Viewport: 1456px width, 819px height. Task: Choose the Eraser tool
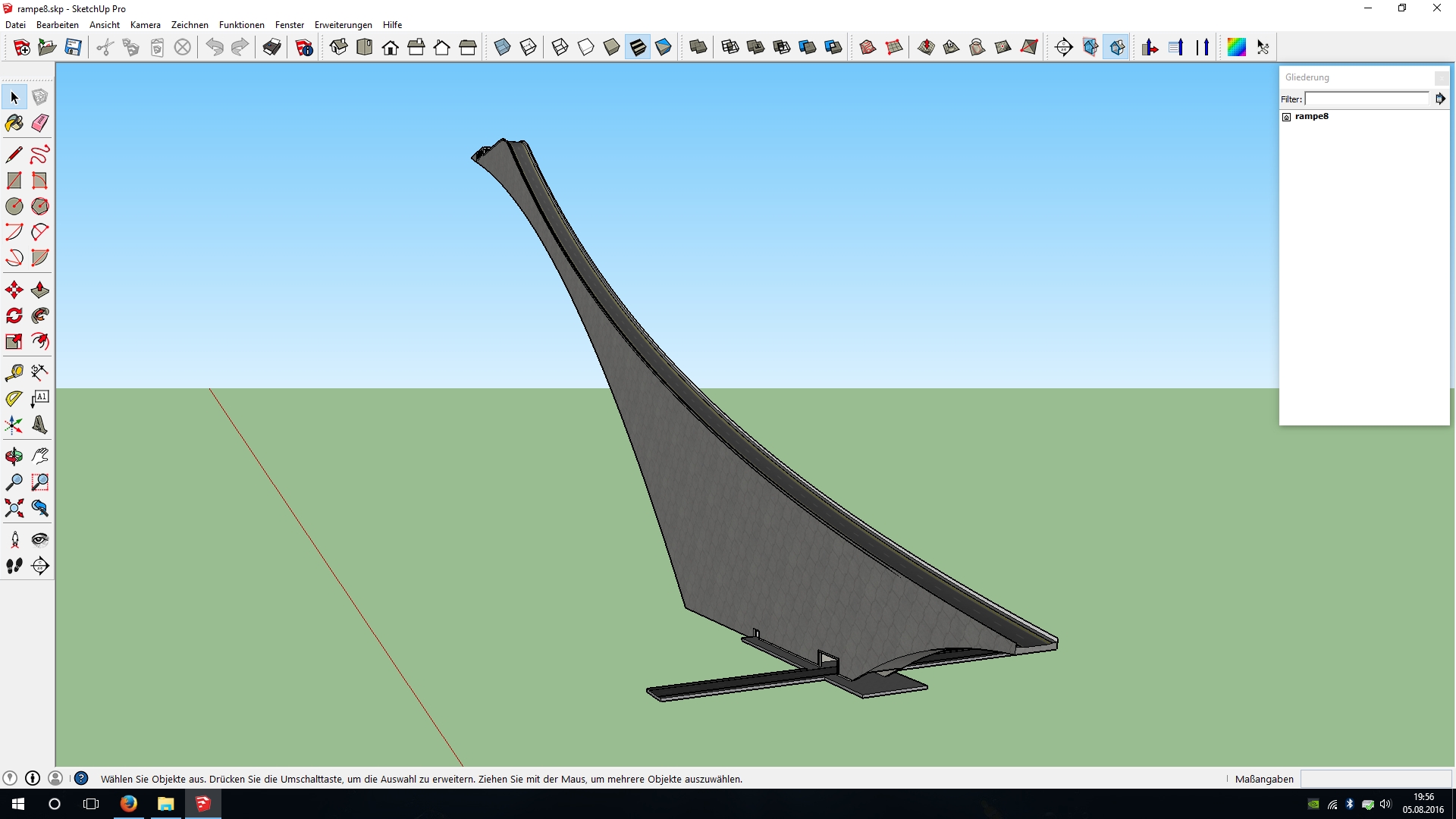[39, 123]
